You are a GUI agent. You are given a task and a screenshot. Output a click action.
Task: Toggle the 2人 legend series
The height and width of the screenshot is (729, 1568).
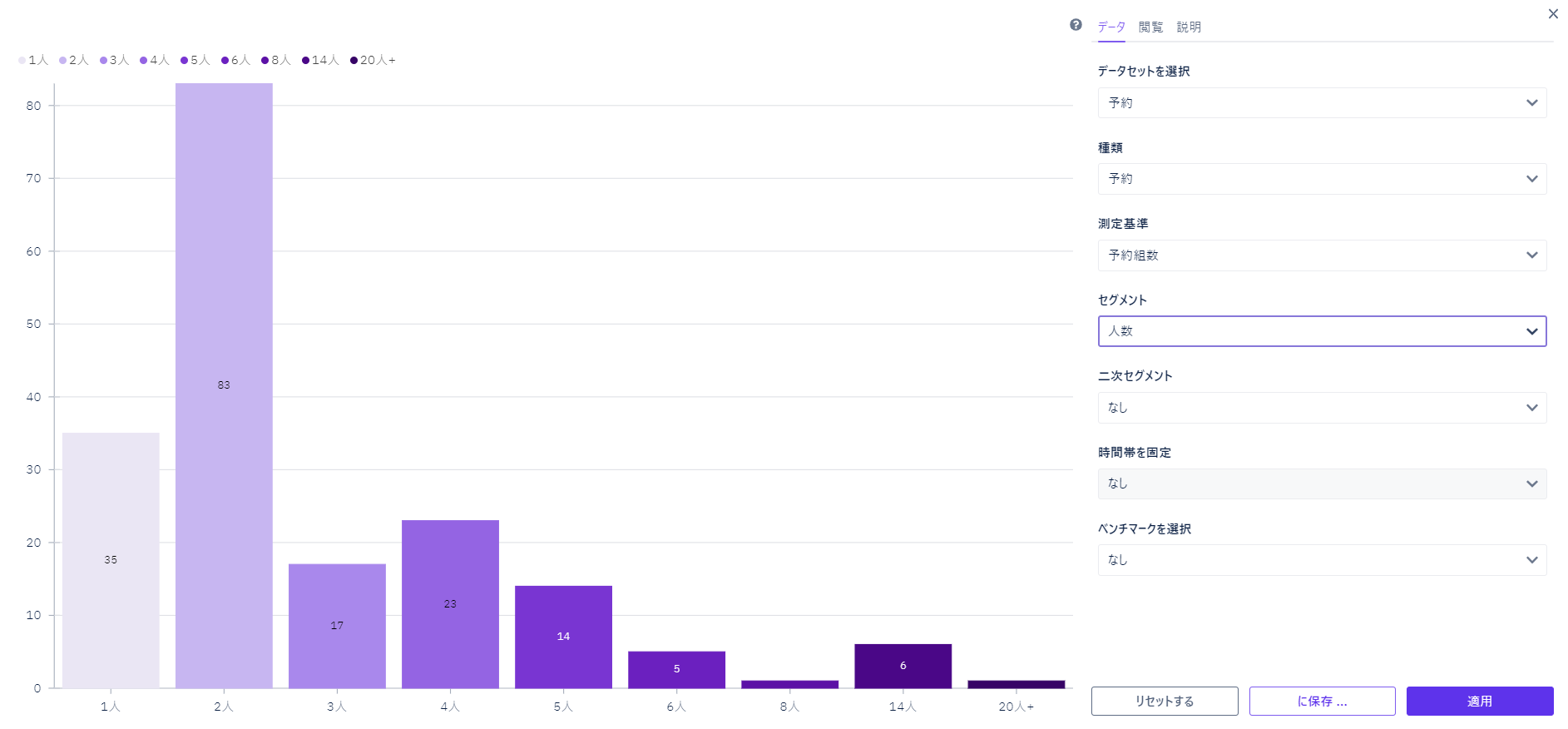pos(74,60)
